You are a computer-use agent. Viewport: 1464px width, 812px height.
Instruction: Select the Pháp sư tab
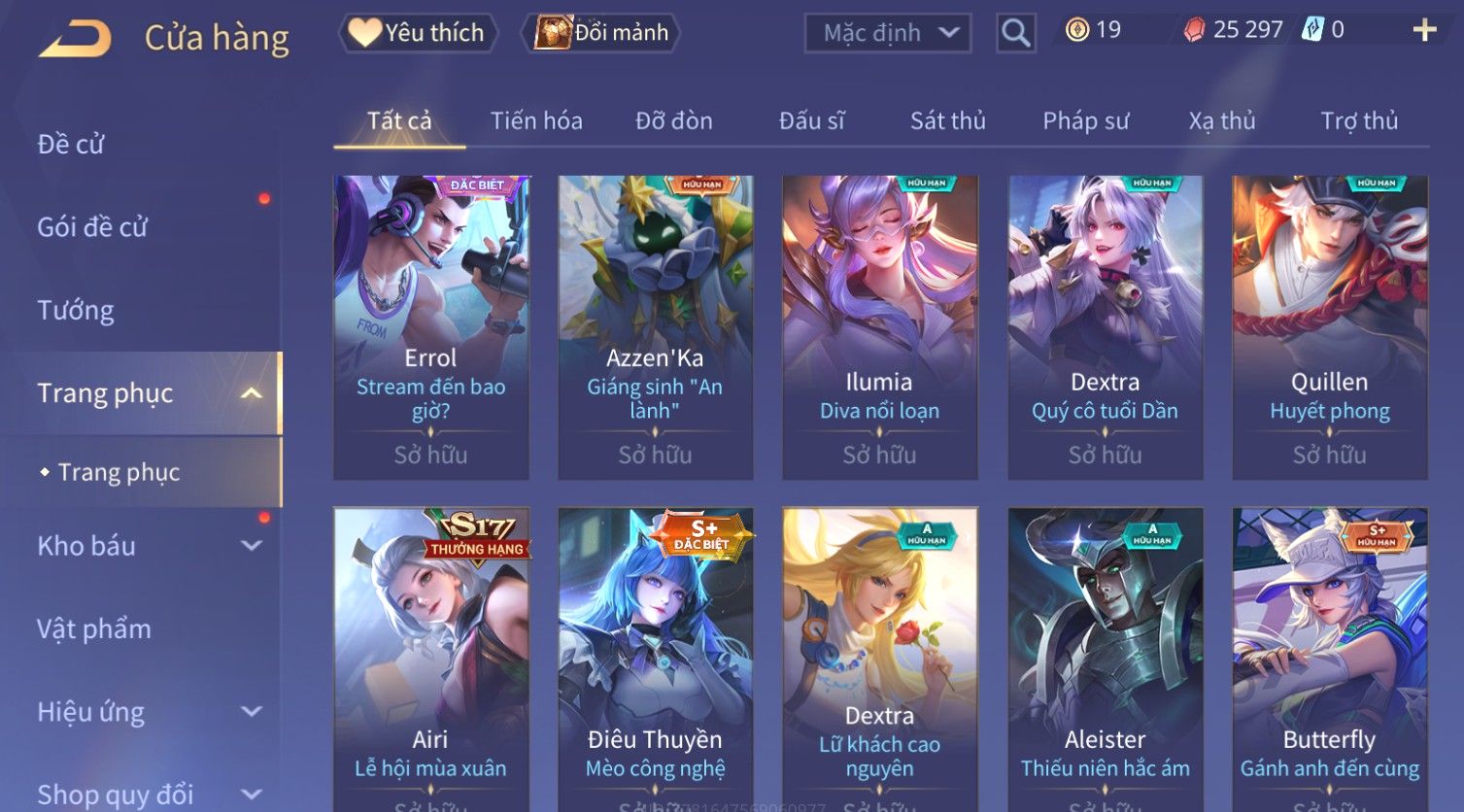tap(1085, 120)
